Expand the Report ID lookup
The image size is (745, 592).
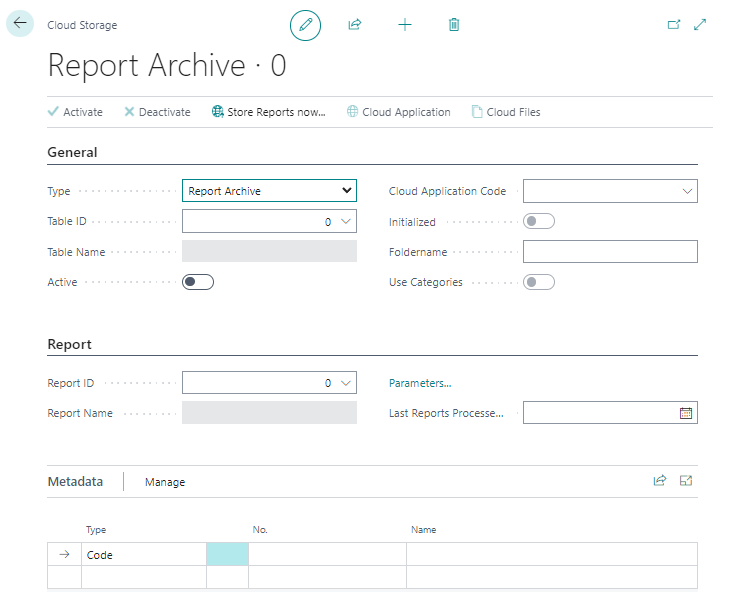point(346,383)
